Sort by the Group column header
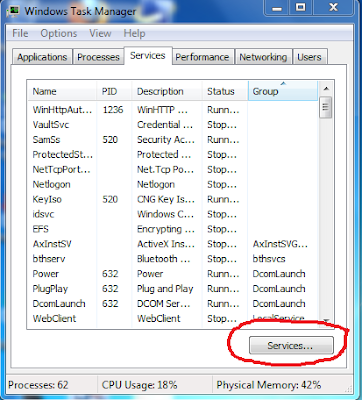The width and height of the screenshot is (362, 400). click(x=283, y=91)
